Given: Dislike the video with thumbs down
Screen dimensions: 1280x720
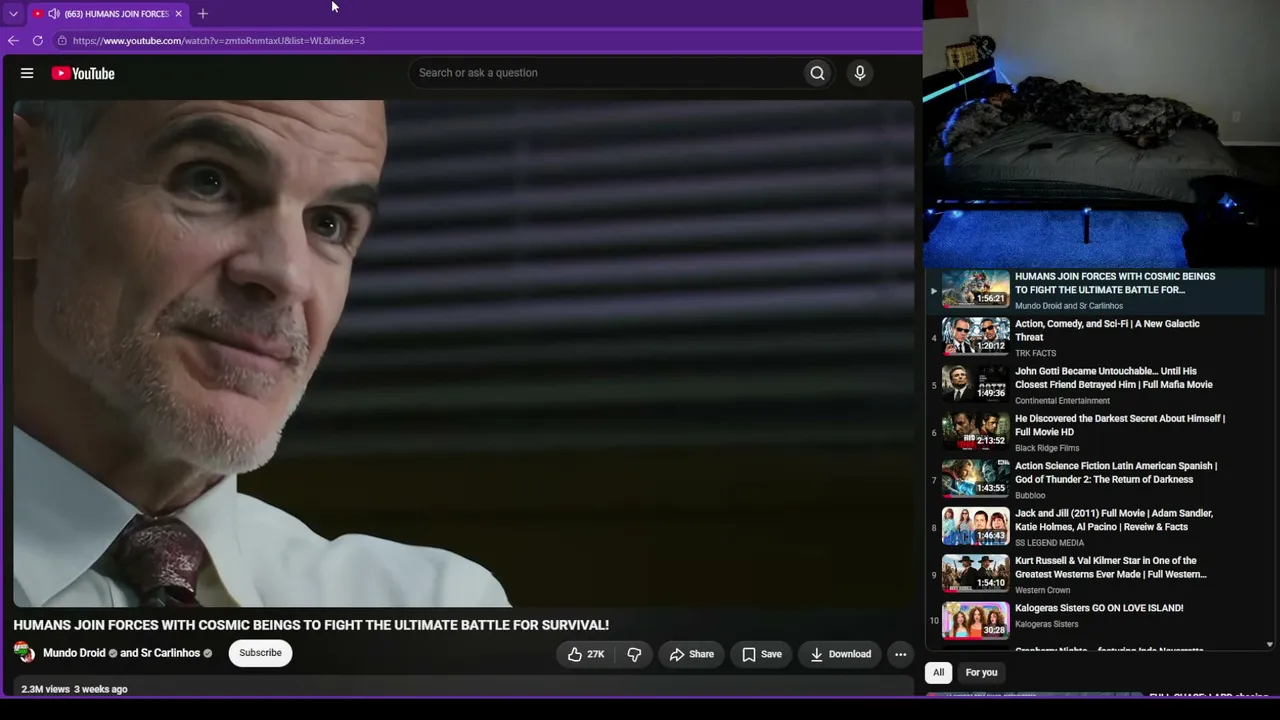Looking at the screenshot, I should tap(634, 654).
